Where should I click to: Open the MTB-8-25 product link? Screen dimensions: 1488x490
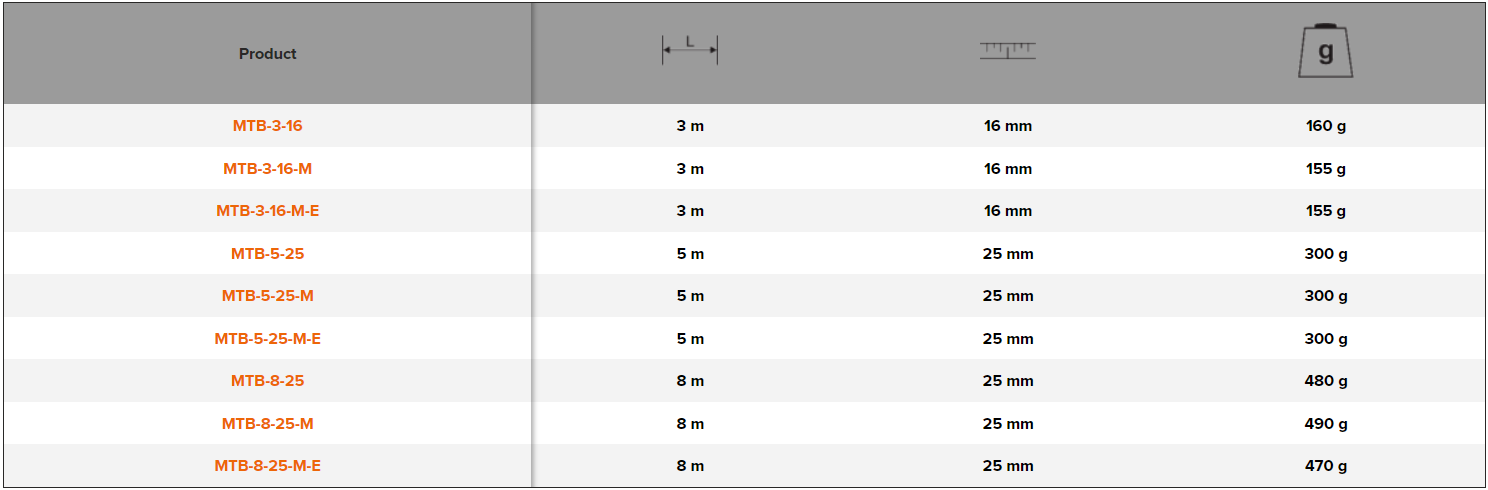267,381
